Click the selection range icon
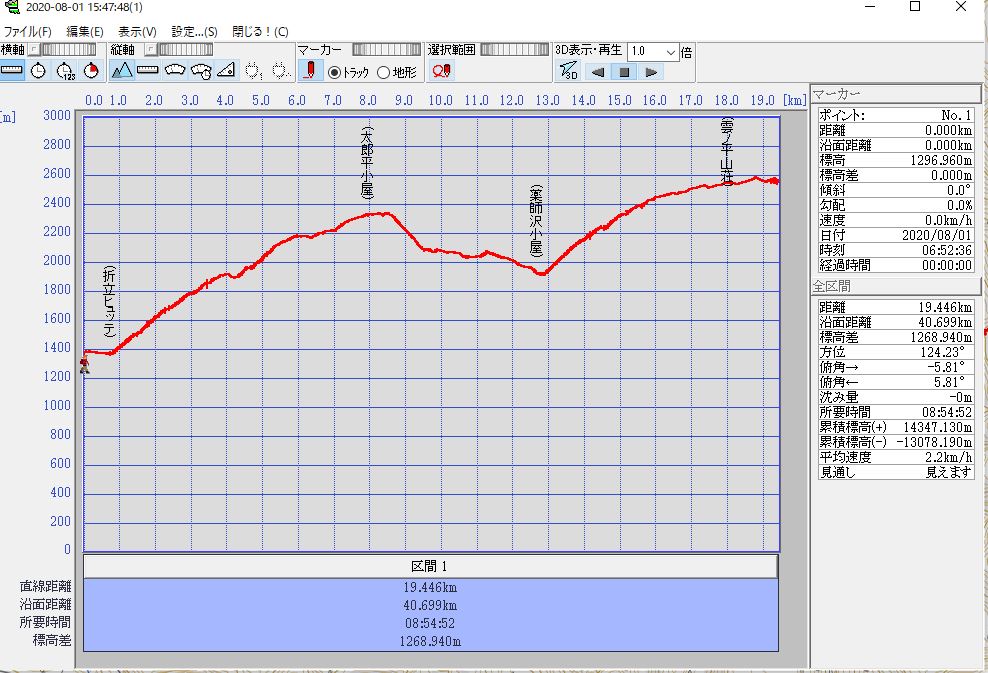 (x=441, y=70)
